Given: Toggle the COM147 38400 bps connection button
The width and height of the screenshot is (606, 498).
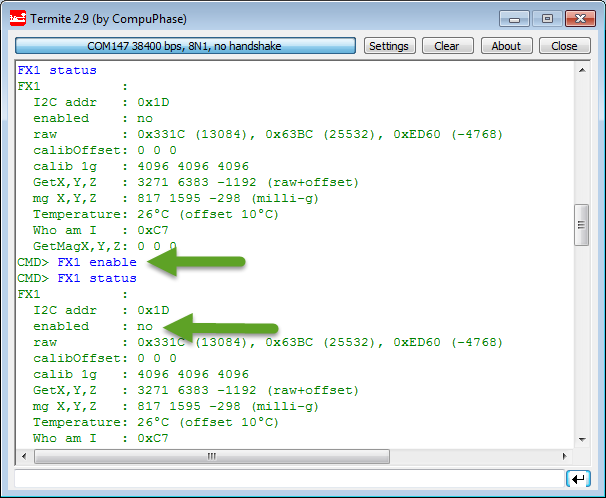Looking at the screenshot, I should click(x=186, y=46).
